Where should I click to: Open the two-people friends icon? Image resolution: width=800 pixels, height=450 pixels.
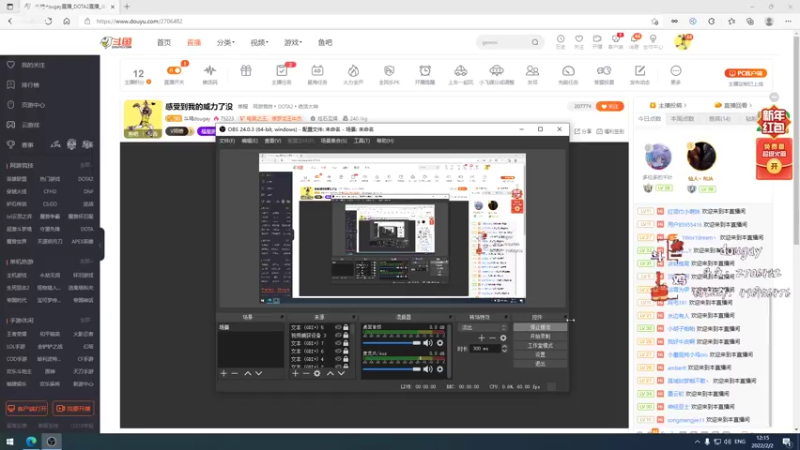coord(532,70)
